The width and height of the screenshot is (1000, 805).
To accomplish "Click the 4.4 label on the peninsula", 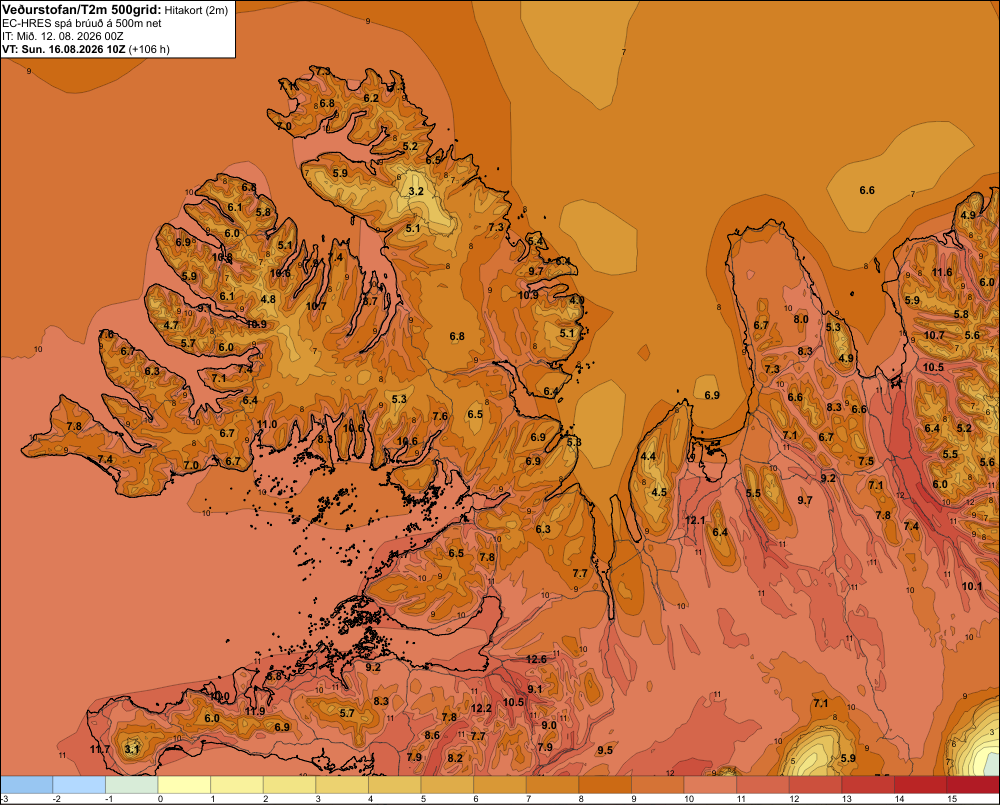I will (648, 456).
